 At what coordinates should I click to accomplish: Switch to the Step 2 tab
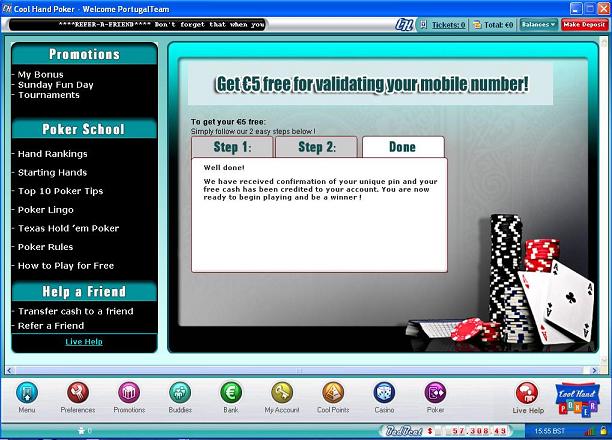coord(317,147)
